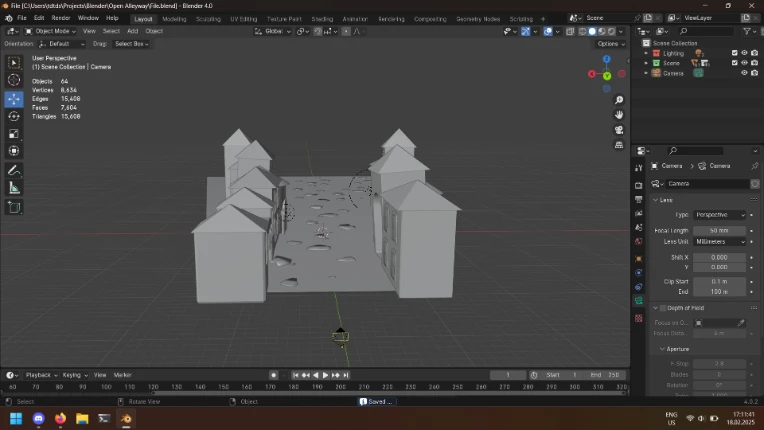Adjust the Focal Length 50 mm field
764x430 pixels.
[x=720, y=230]
